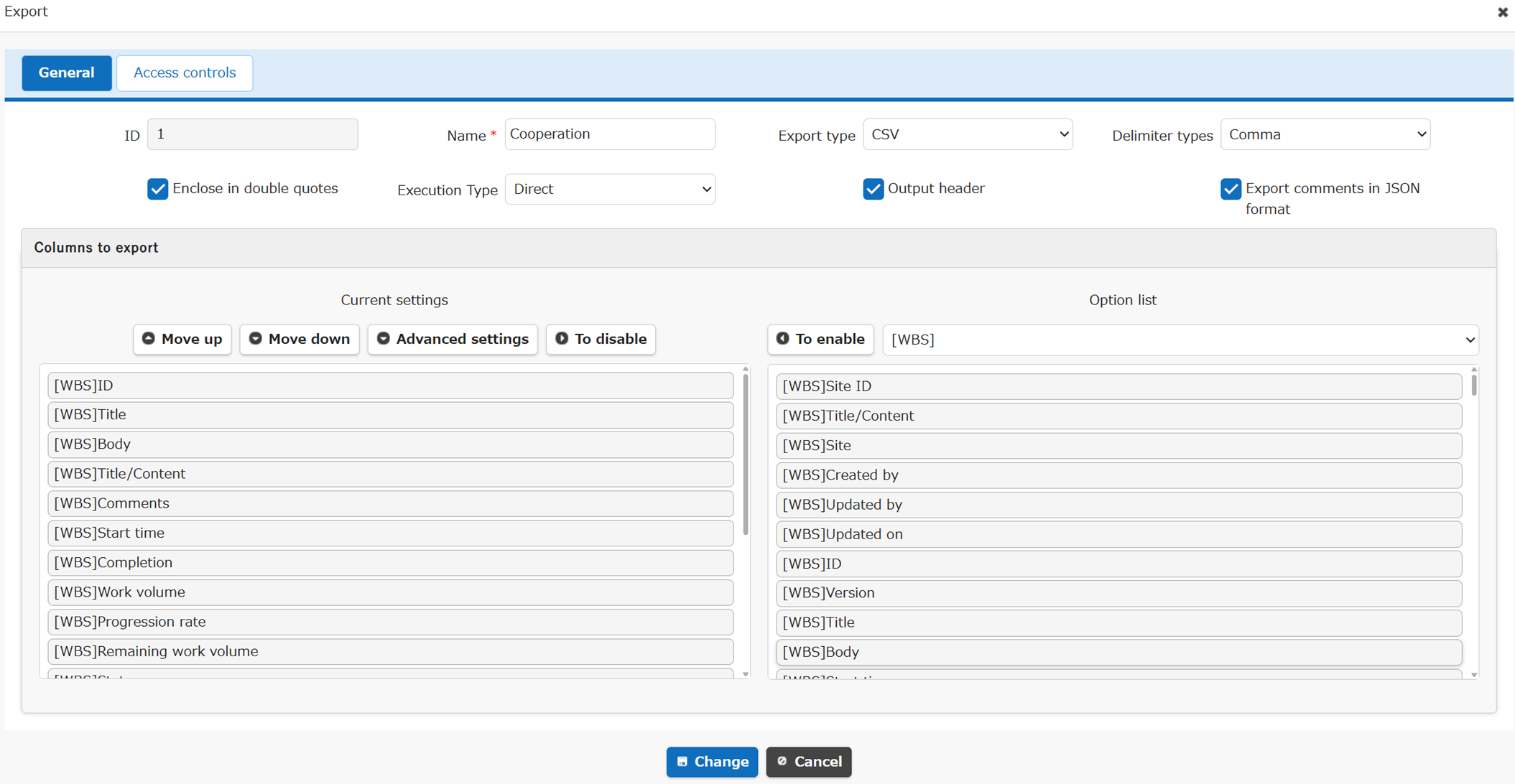This screenshot has height=784, width=1515.
Task: Select [WBS]Work volume in Current settings
Action: click(x=391, y=592)
